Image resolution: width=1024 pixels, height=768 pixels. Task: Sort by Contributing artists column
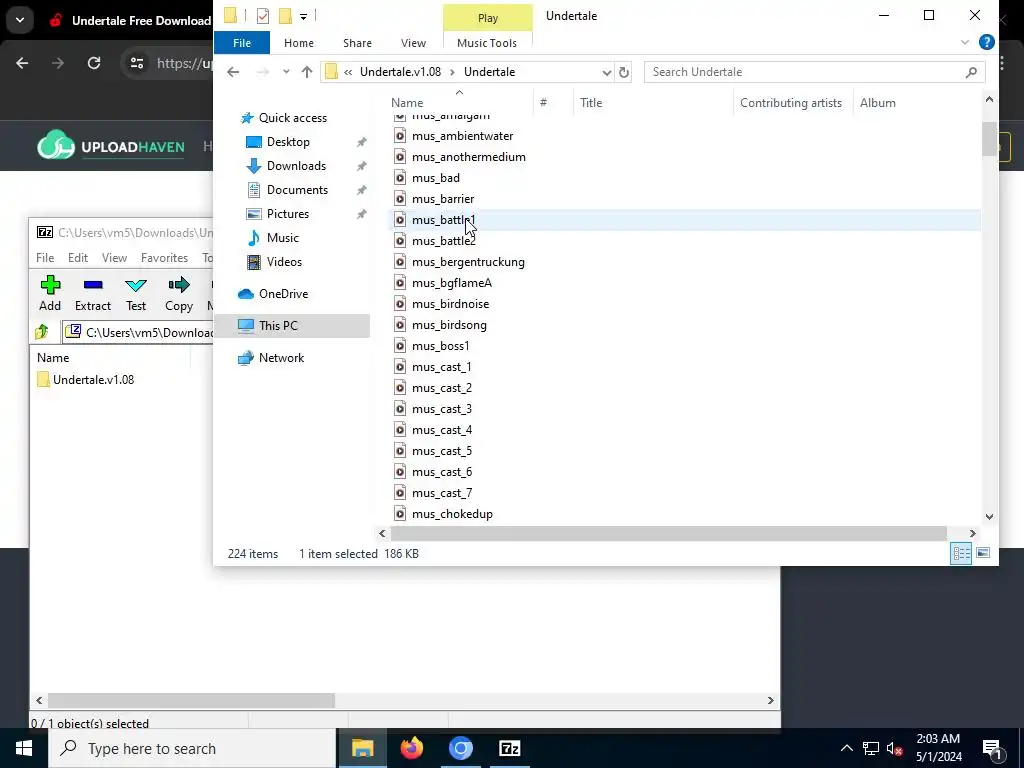pyautogui.click(x=792, y=103)
